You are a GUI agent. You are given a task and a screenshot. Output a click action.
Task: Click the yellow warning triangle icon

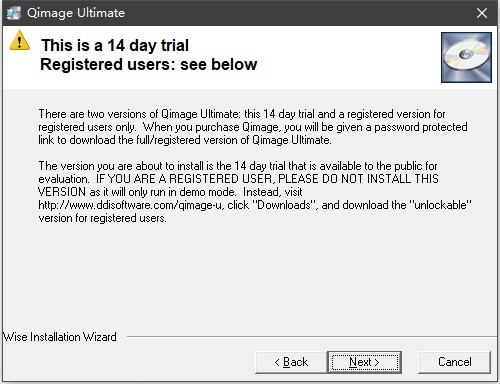[19, 40]
